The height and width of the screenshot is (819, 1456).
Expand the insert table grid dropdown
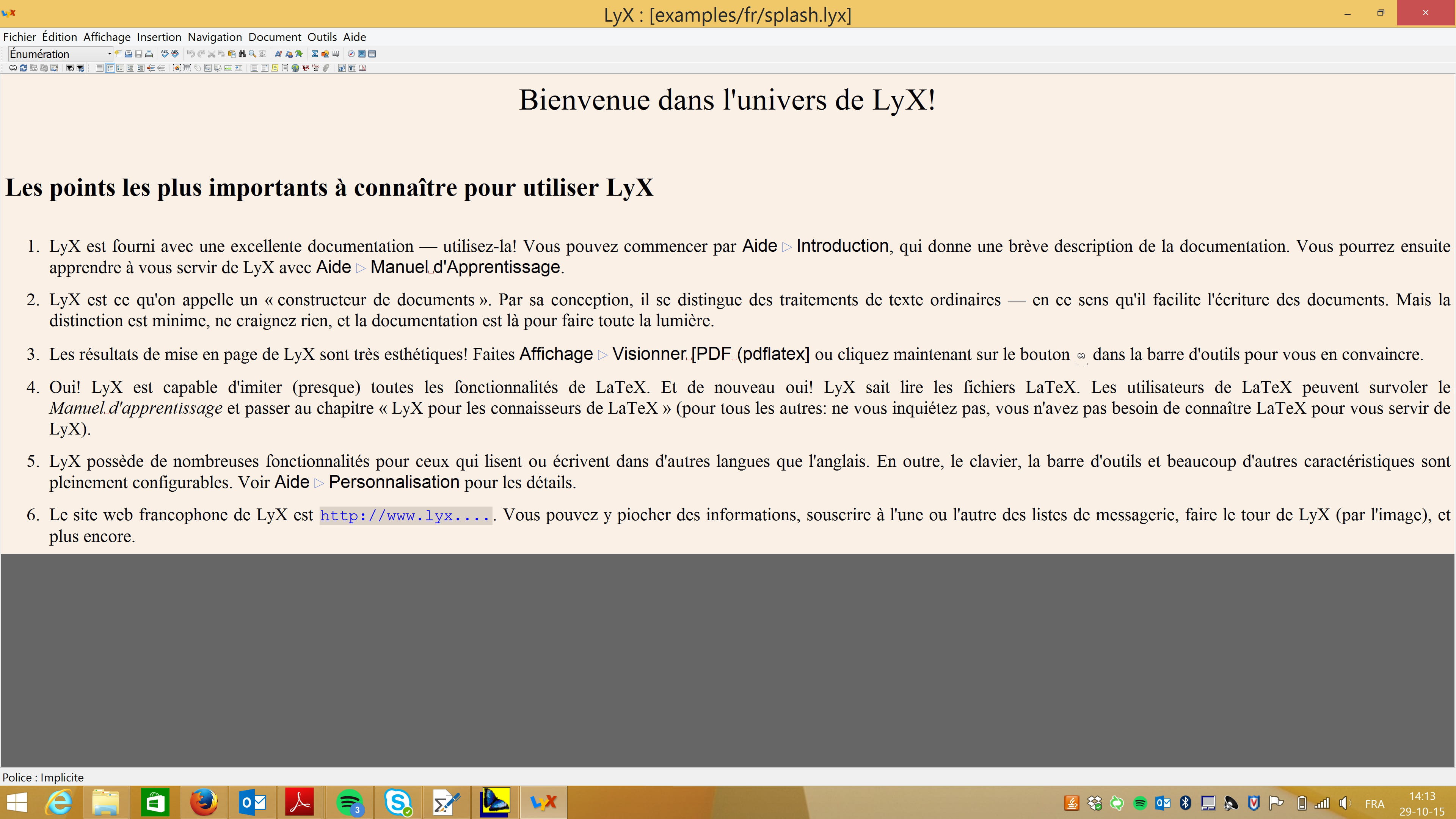pos(336,54)
